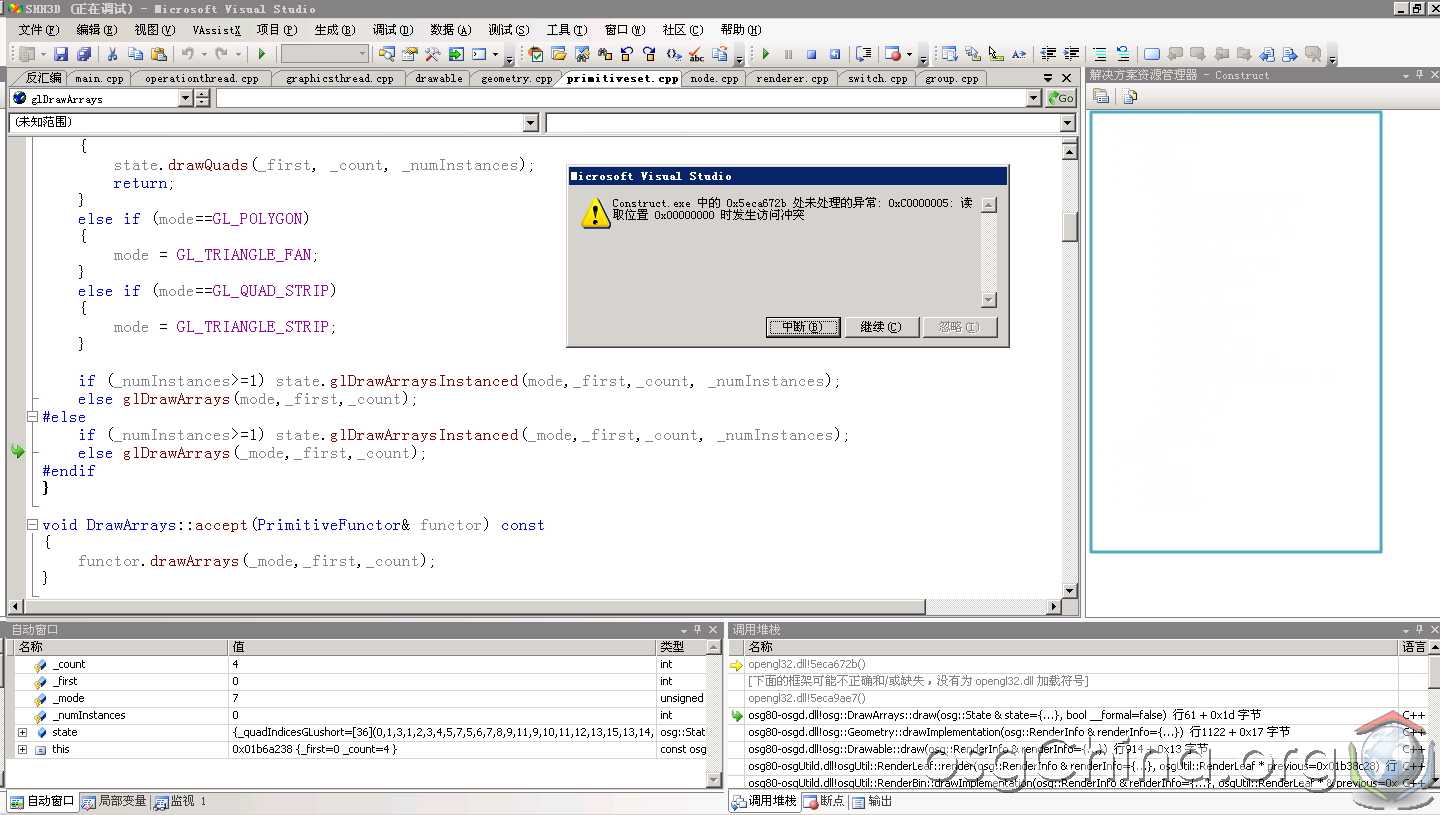
Task: Click the glDrawArrays context stepper arrows
Action: pyautogui.click(x=203, y=98)
